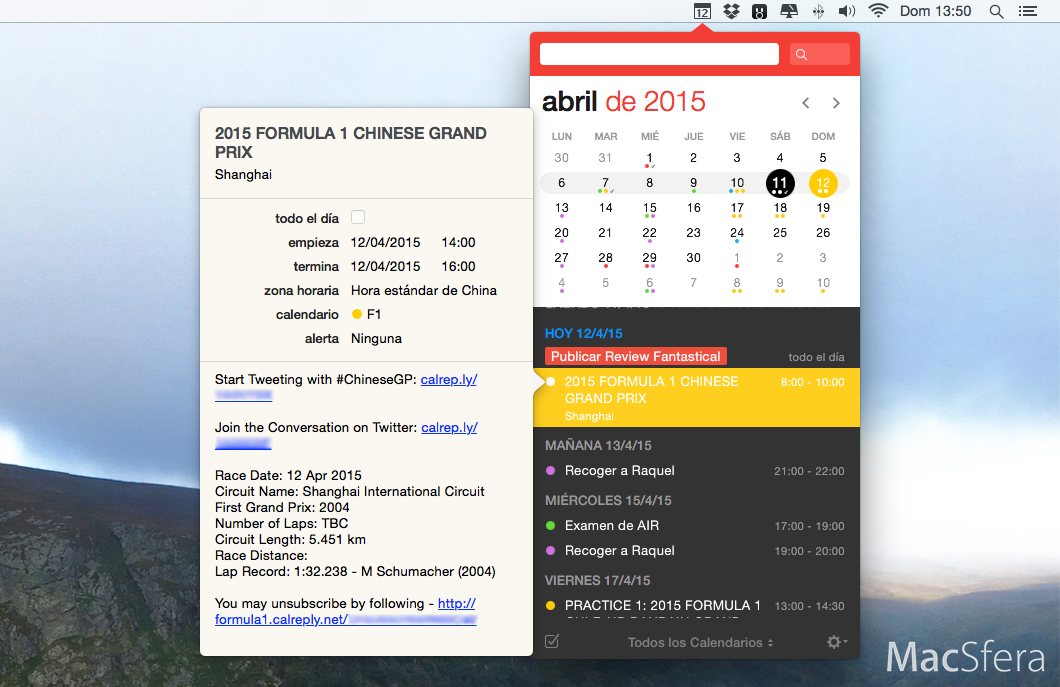The width and height of the screenshot is (1060, 687).
Task: Go to next month arrow
Action: coord(836,103)
